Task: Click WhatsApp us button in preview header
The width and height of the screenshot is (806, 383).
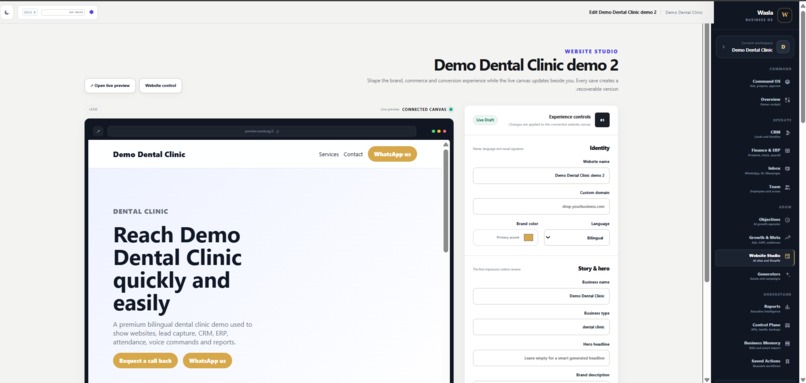Action: point(392,154)
